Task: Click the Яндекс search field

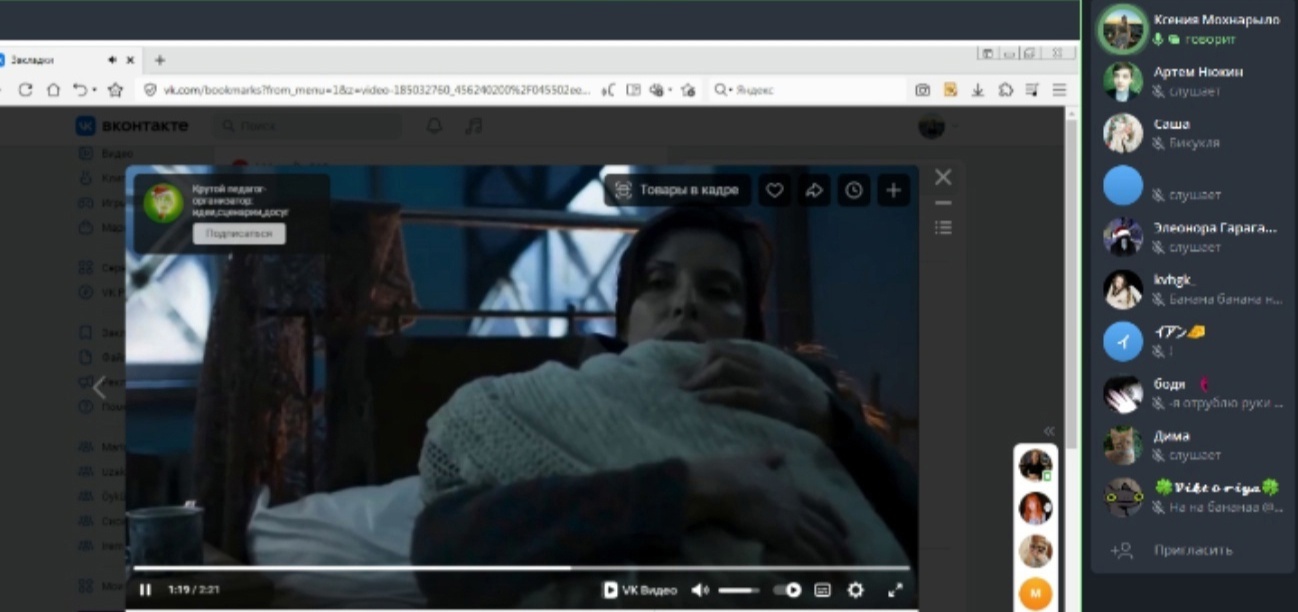Action: point(804,90)
